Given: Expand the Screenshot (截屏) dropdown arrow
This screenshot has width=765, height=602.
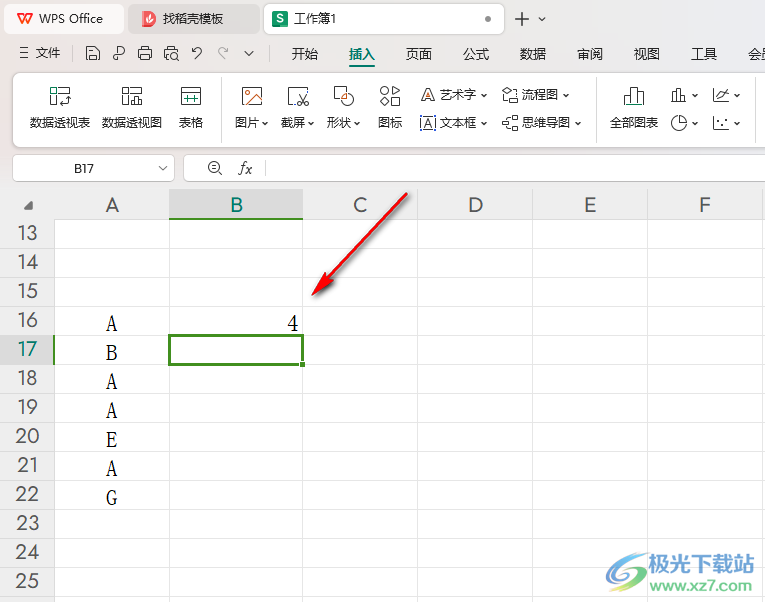Looking at the screenshot, I should tap(311, 123).
